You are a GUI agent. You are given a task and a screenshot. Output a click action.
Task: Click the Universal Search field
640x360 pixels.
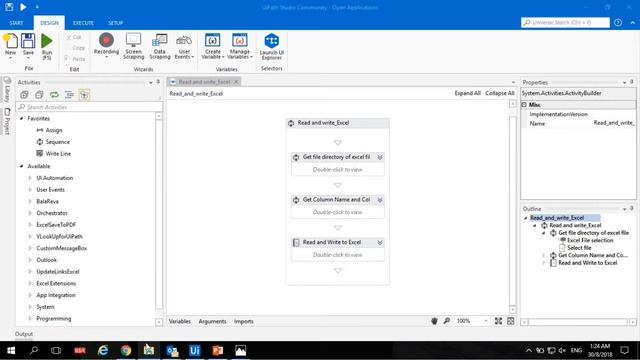(x=565, y=22)
